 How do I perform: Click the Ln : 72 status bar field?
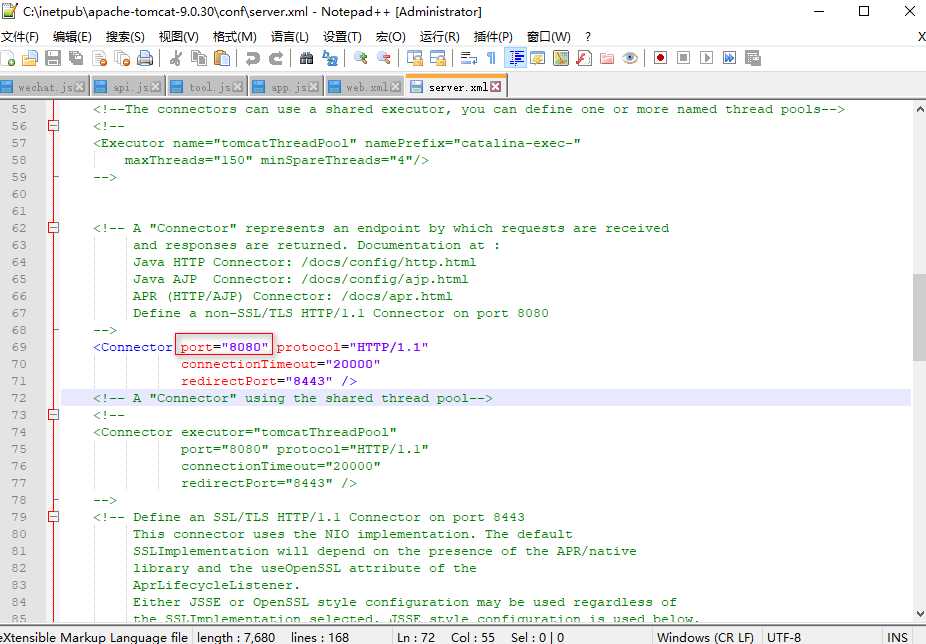416,637
